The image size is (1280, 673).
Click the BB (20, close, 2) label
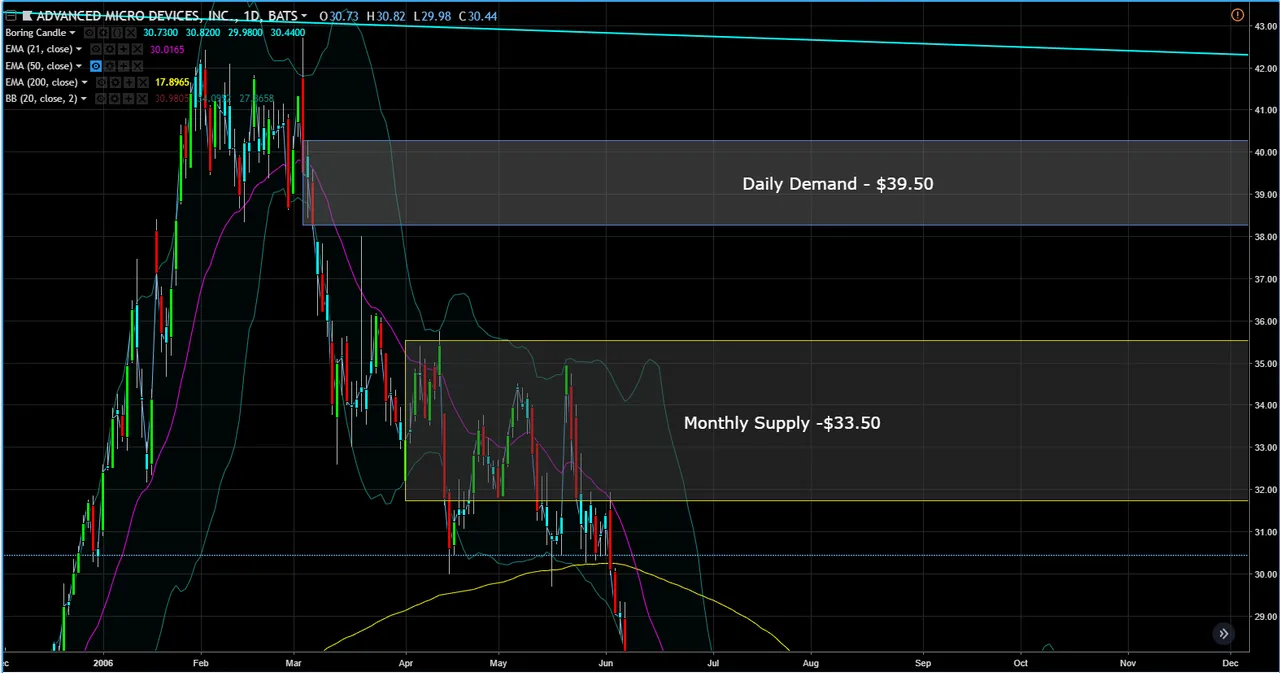tap(41, 99)
